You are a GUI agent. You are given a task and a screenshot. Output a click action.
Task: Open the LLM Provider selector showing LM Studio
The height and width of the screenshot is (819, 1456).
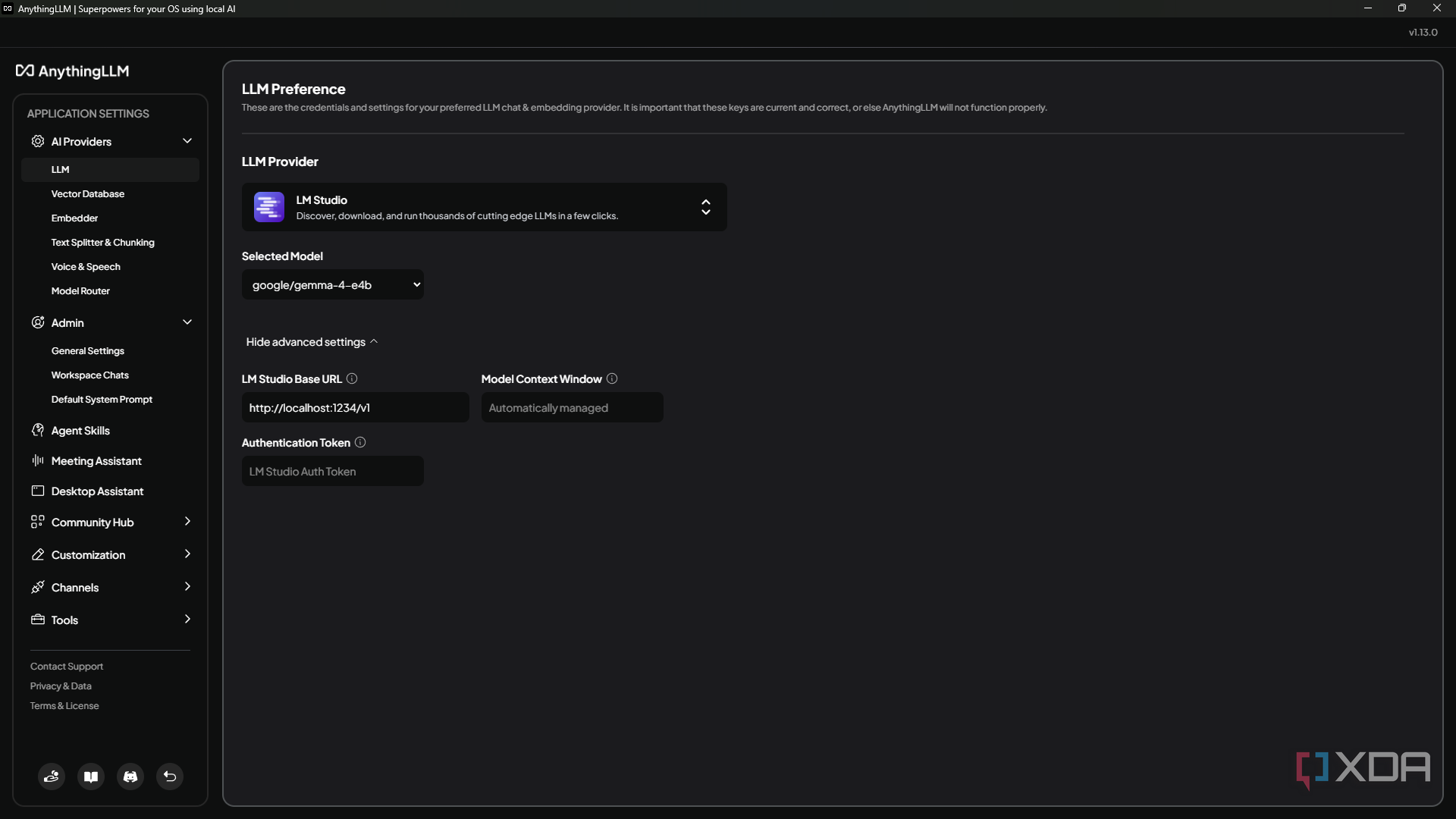484,207
